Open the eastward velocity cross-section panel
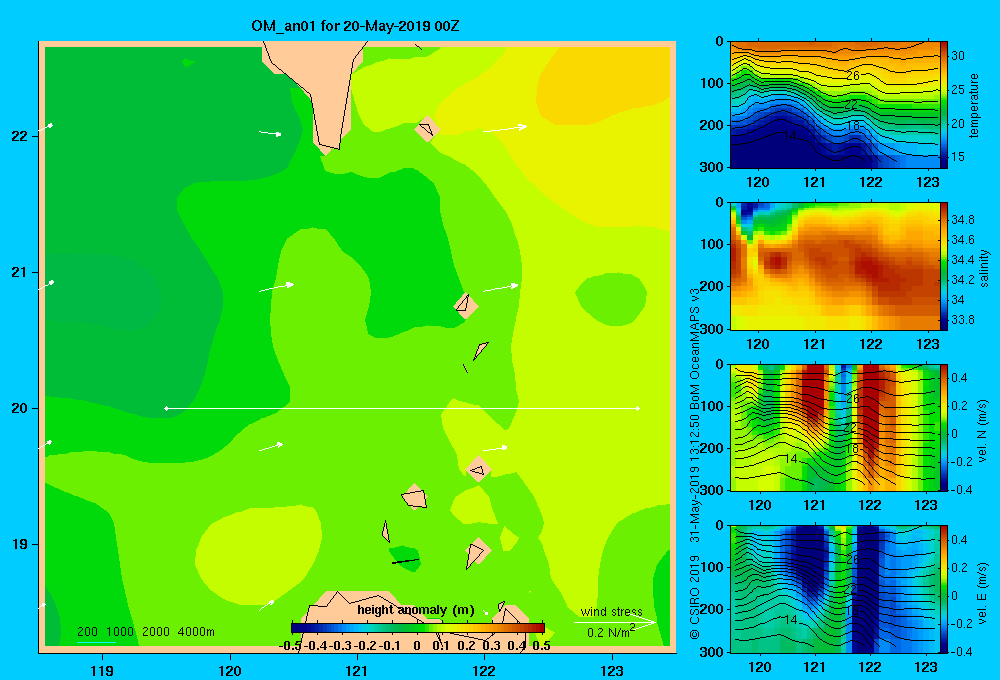Viewport: 1000px width, 680px height. pyautogui.click(x=834, y=589)
